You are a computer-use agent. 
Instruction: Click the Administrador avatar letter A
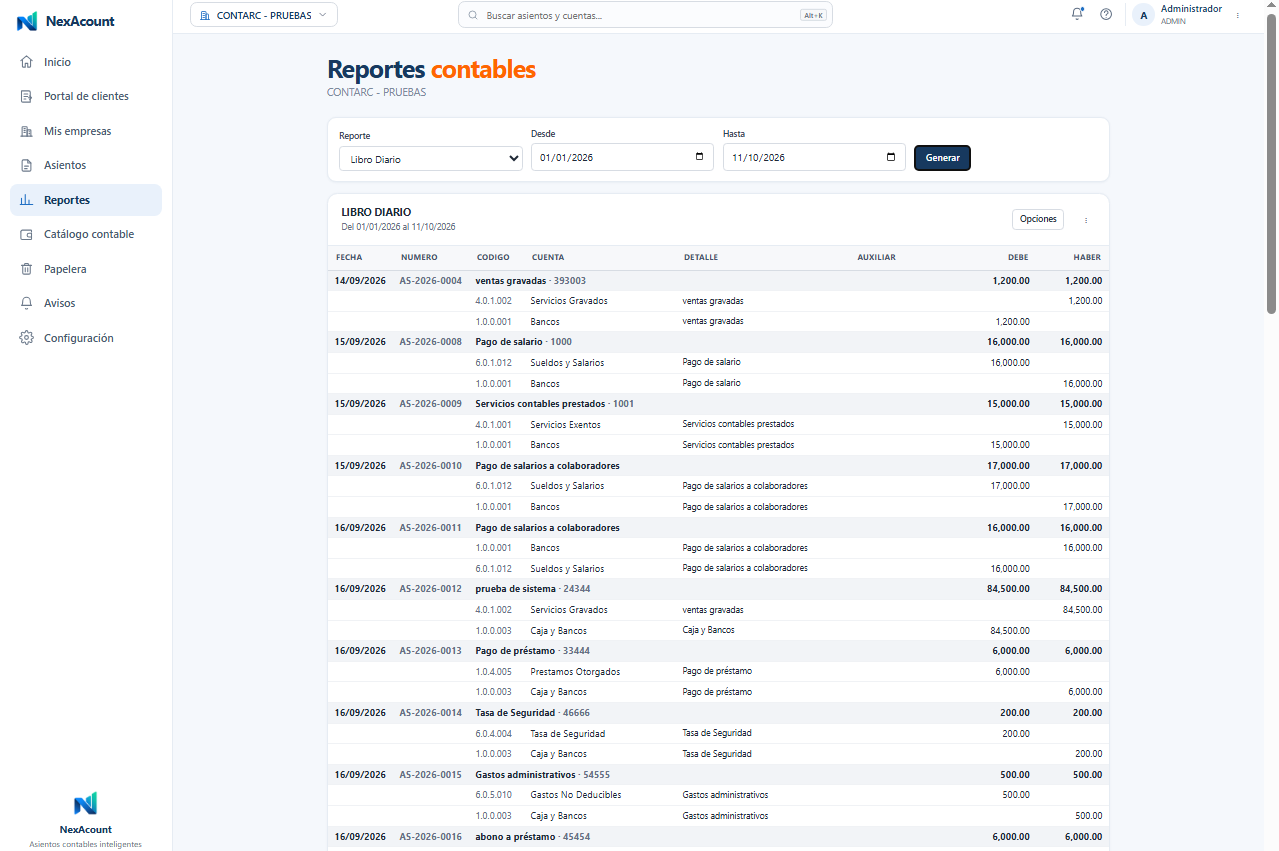click(x=1144, y=15)
